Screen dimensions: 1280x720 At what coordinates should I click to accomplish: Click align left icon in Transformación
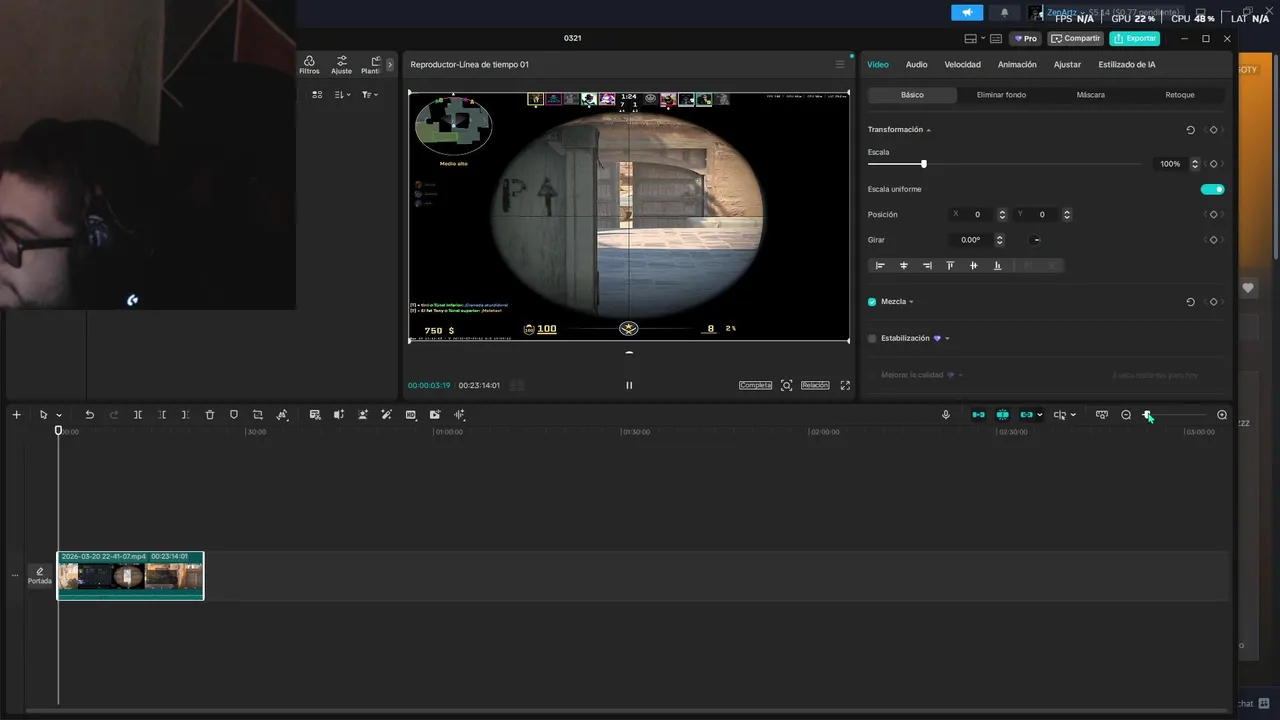(880, 266)
